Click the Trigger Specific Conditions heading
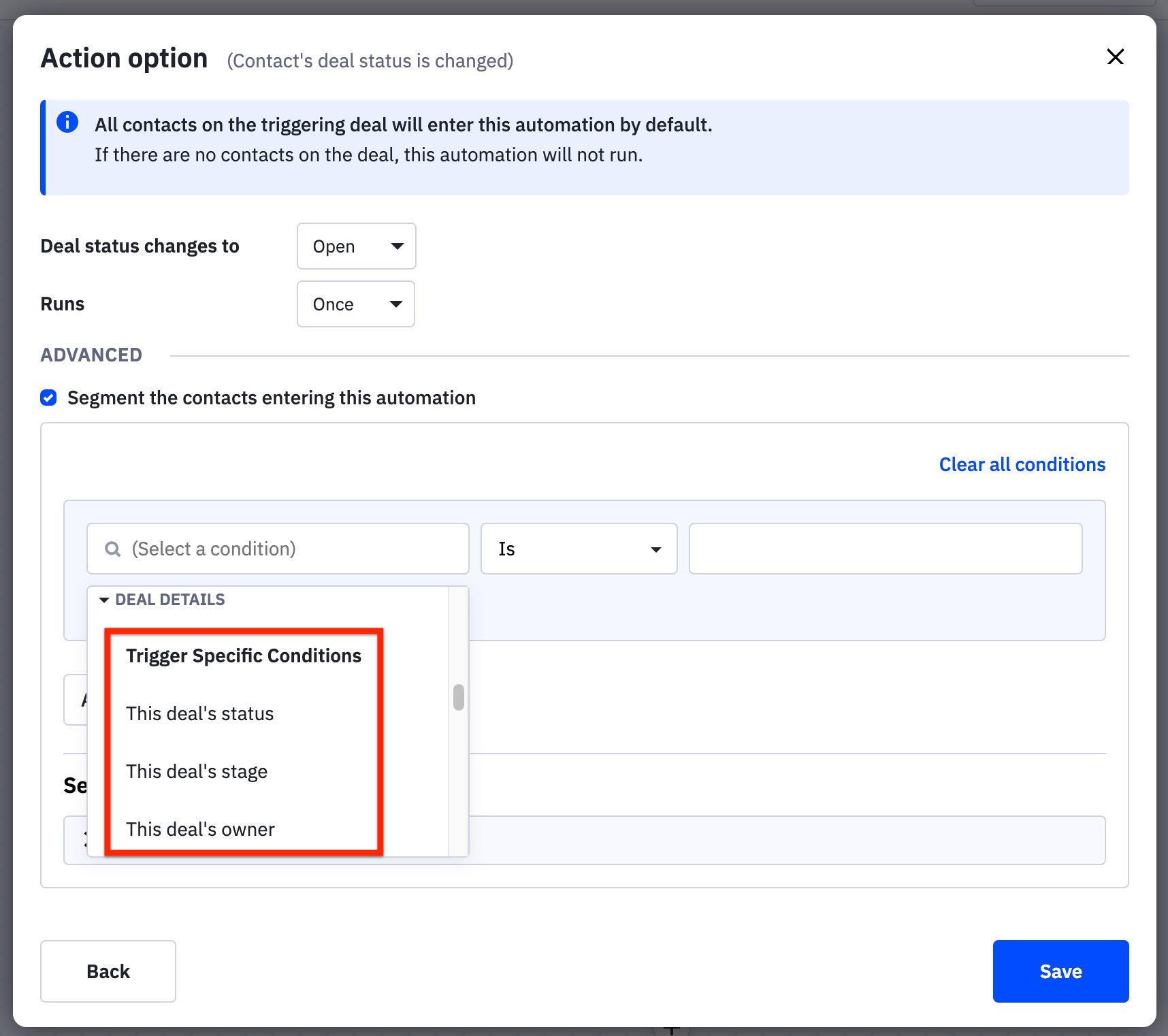1168x1036 pixels. [x=243, y=655]
